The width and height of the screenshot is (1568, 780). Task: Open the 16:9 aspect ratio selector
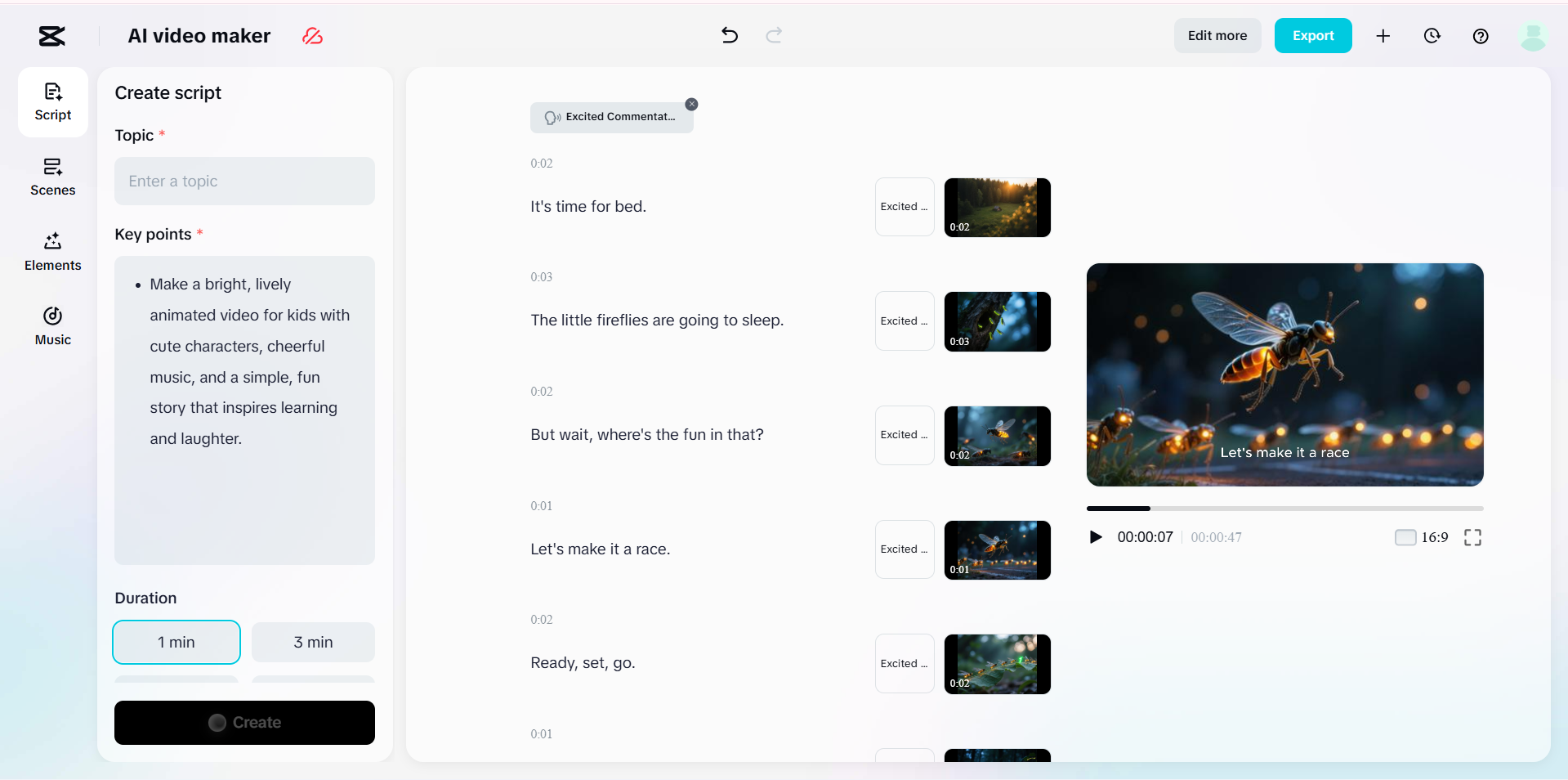(1422, 537)
